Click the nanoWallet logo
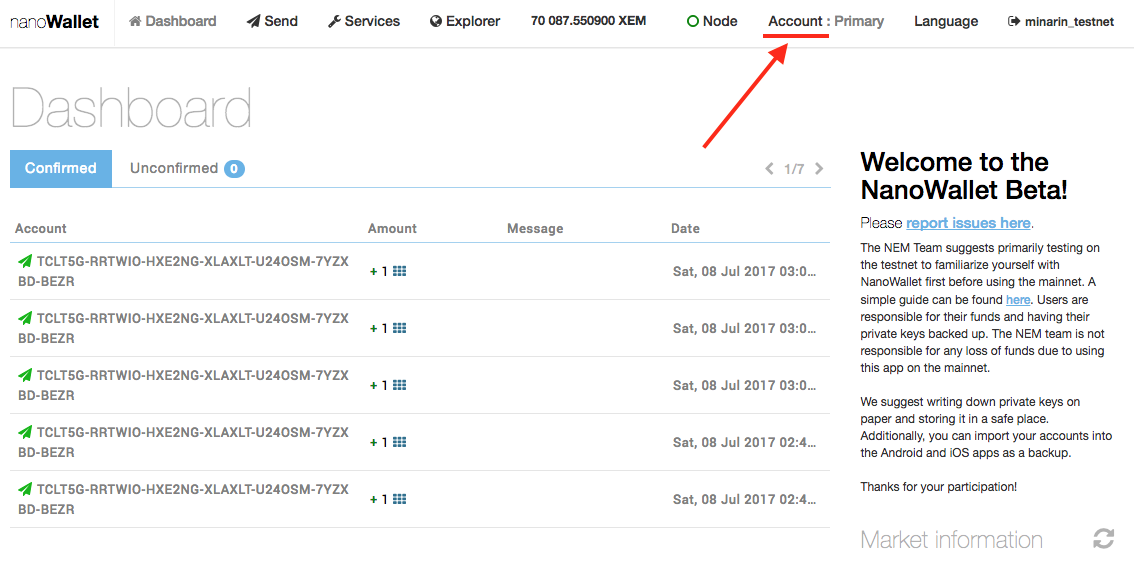 54,22
